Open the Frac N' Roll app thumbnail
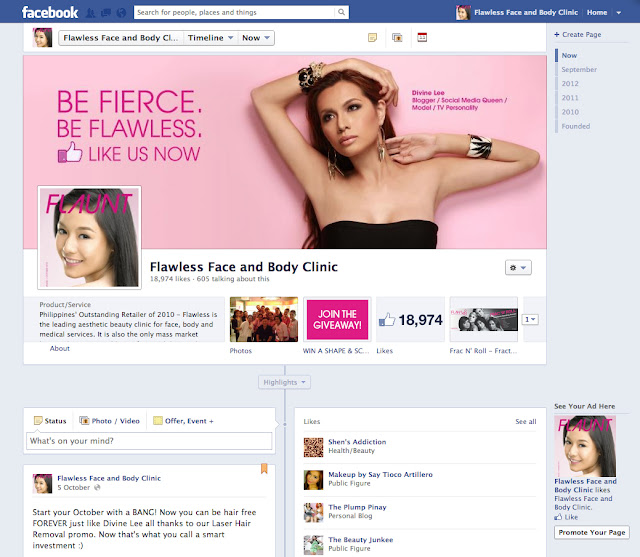The image size is (640, 557). tap(484, 320)
